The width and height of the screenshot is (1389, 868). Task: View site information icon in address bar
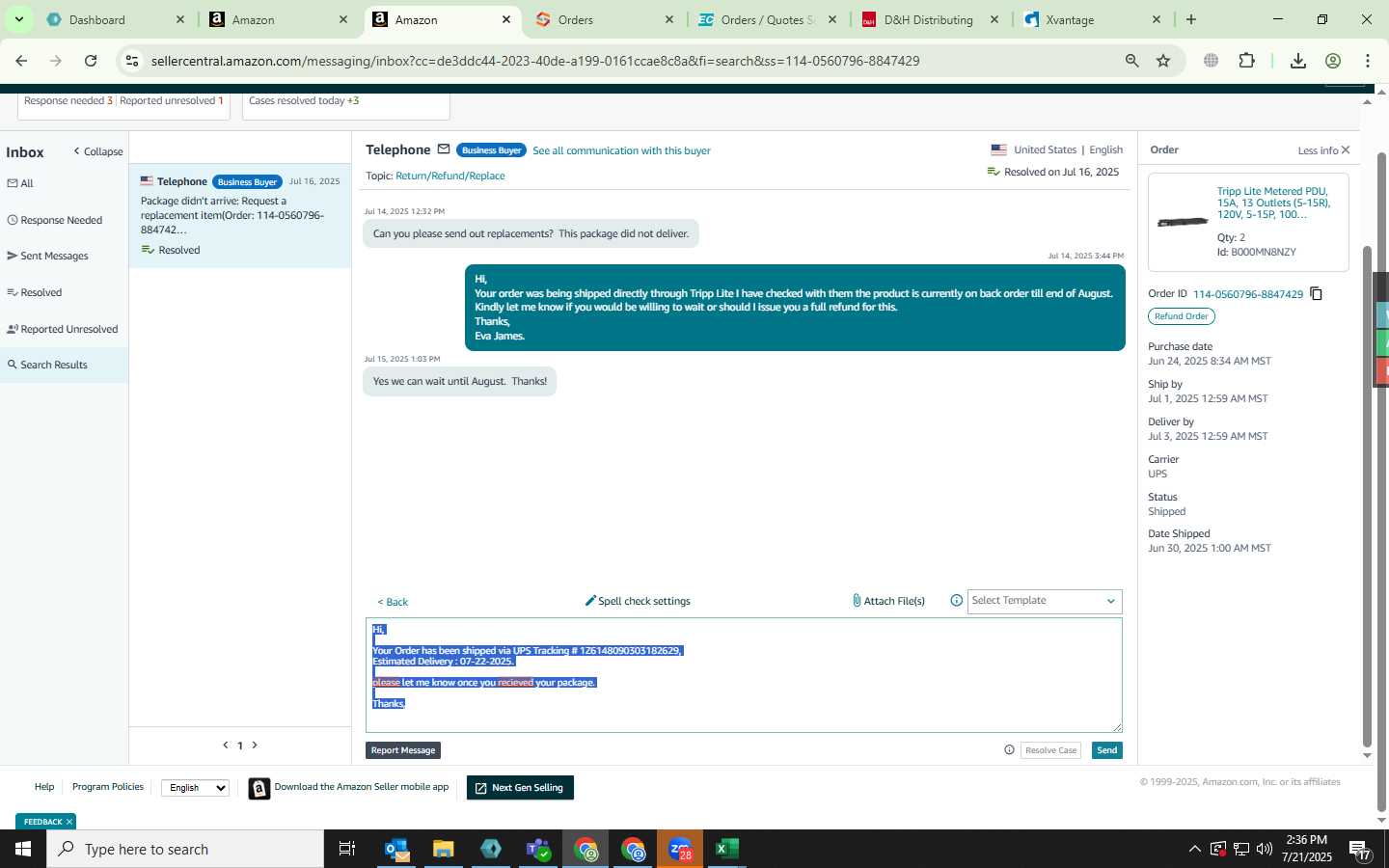click(132, 61)
